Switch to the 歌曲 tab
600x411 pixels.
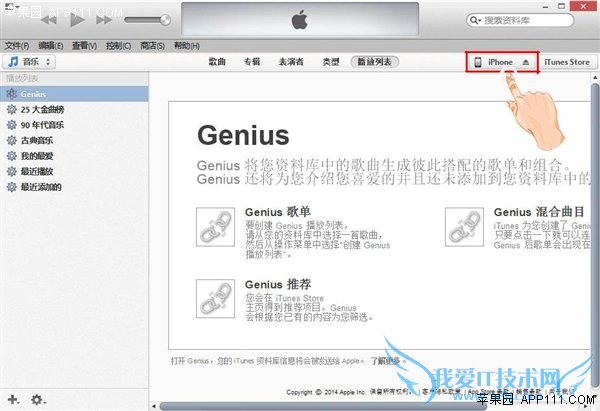pos(217,62)
